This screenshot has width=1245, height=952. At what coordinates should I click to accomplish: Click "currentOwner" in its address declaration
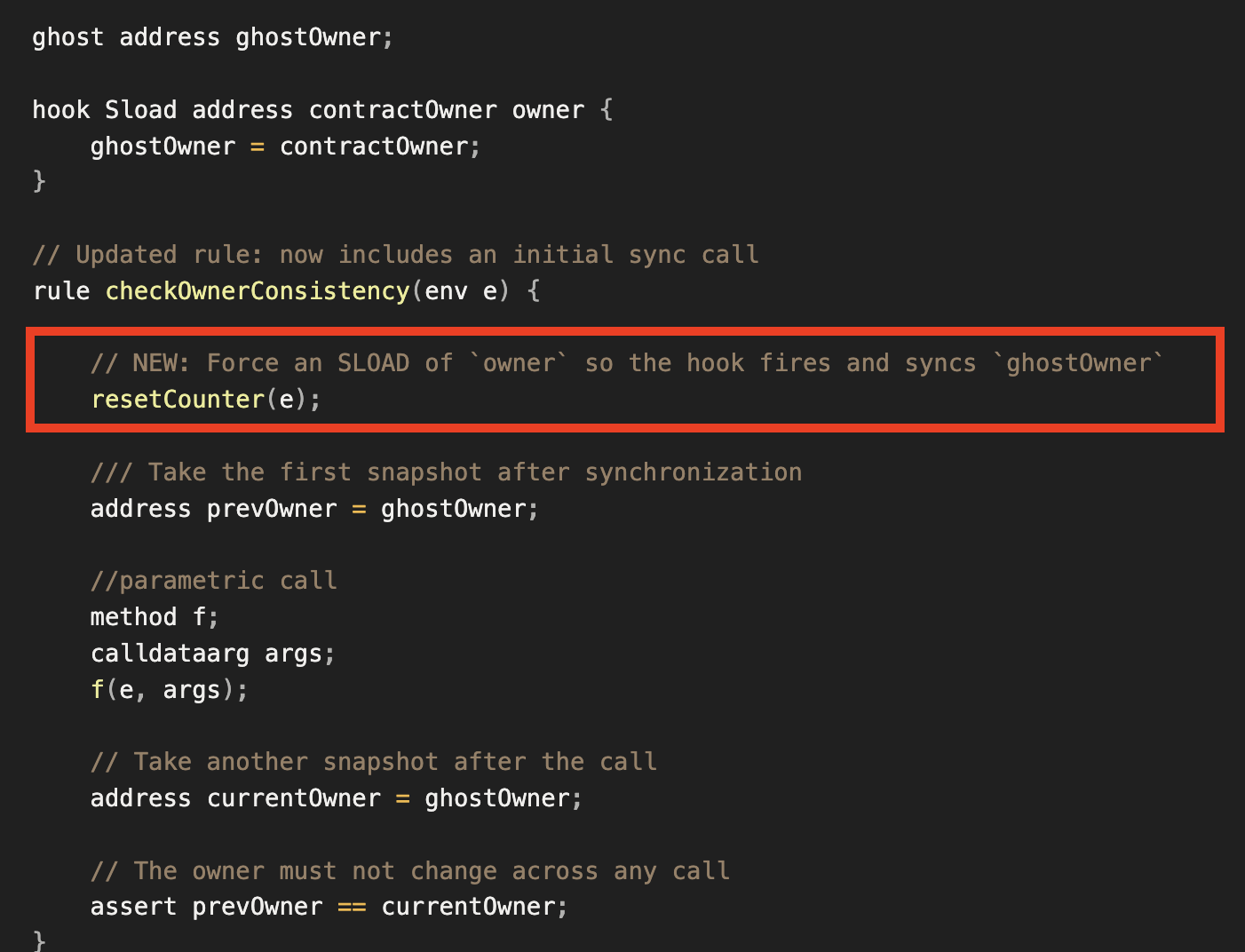[x=293, y=798]
